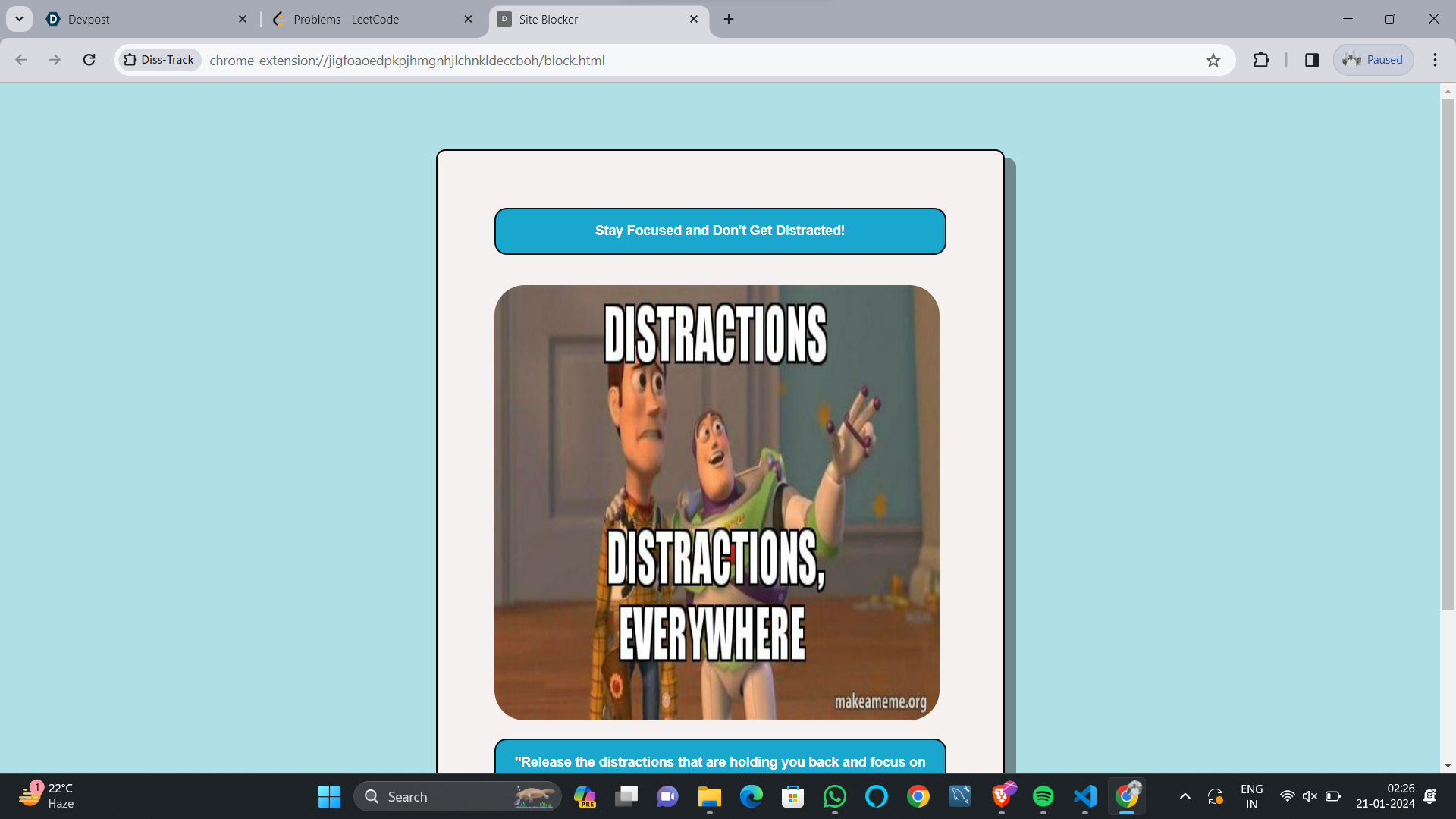Show hidden system tray icons

tap(1185, 796)
